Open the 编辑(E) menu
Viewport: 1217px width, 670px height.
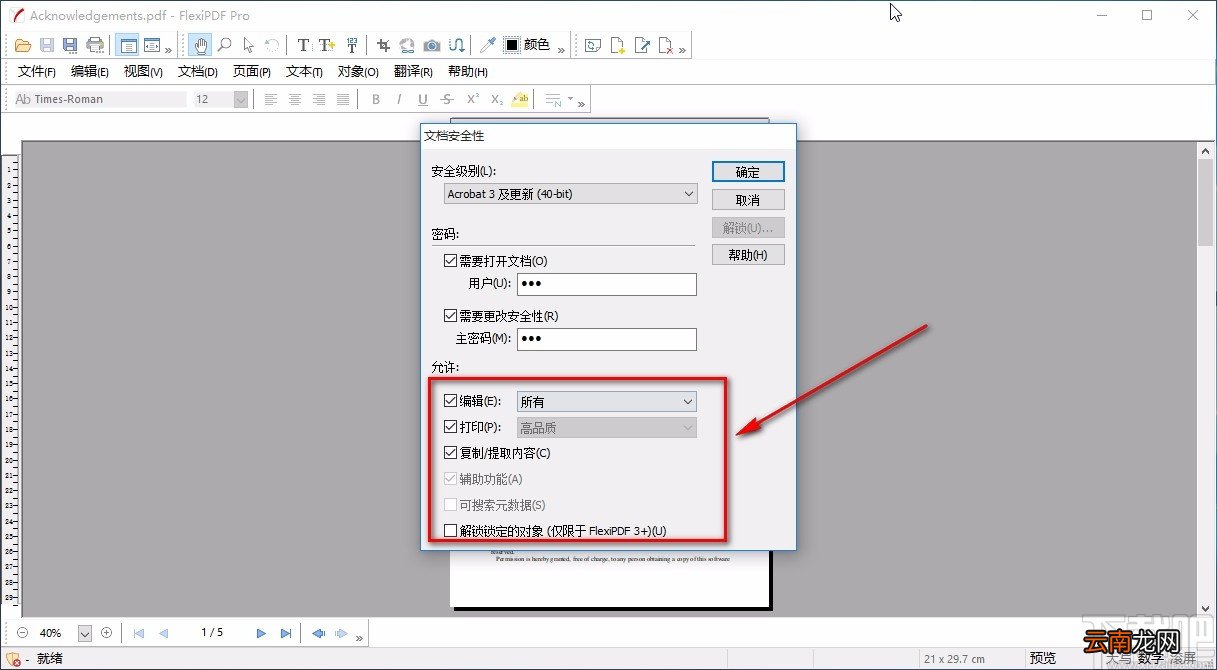coord(90,72)
